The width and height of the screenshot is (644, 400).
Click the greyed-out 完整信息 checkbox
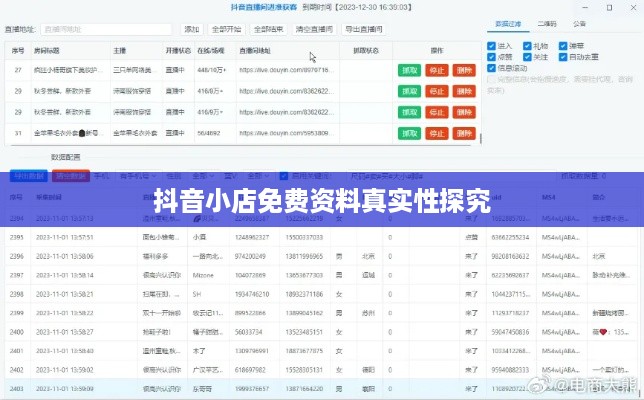coord(491,79)
